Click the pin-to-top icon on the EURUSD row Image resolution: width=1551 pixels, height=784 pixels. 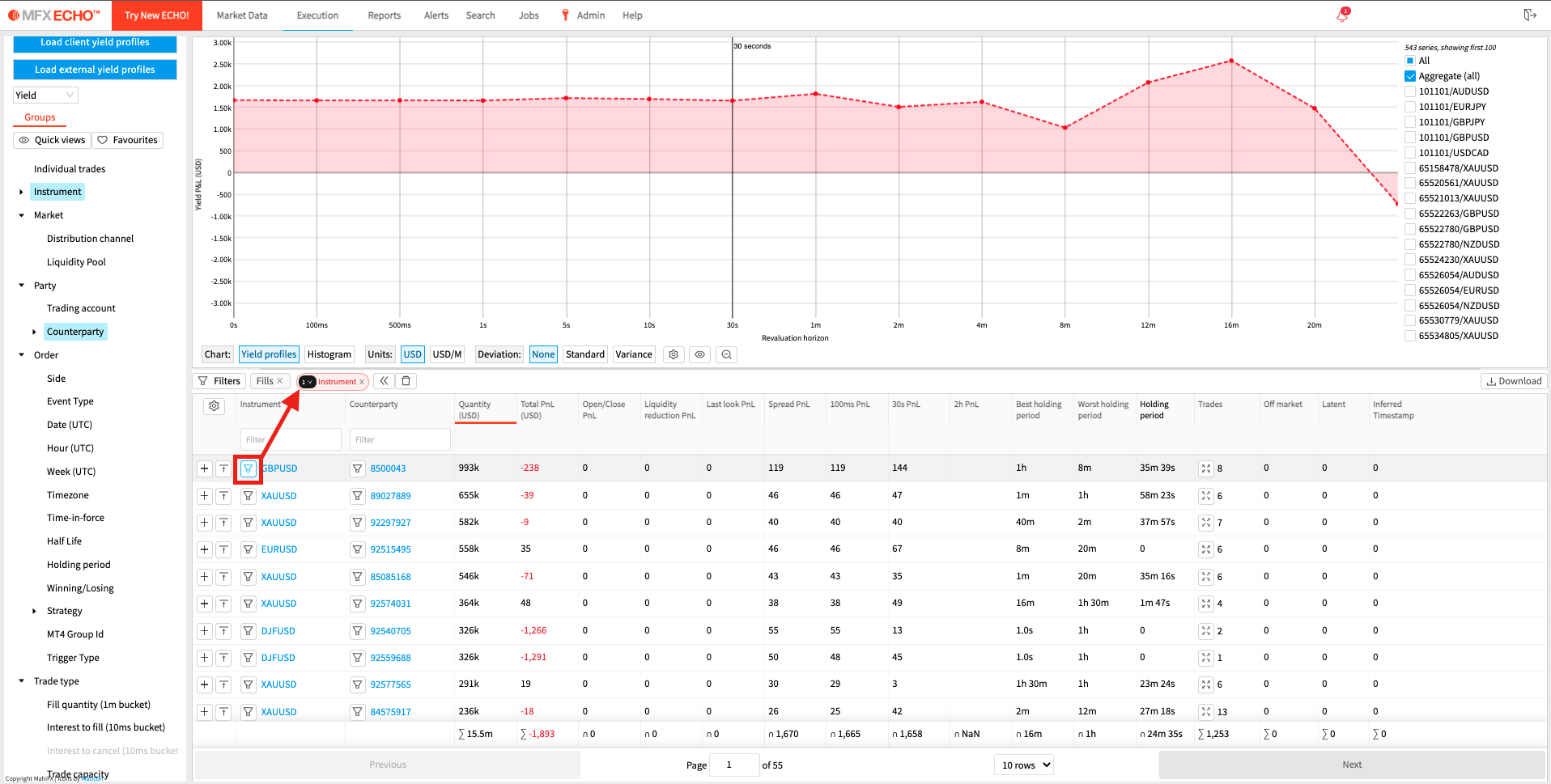coord(224,549)
